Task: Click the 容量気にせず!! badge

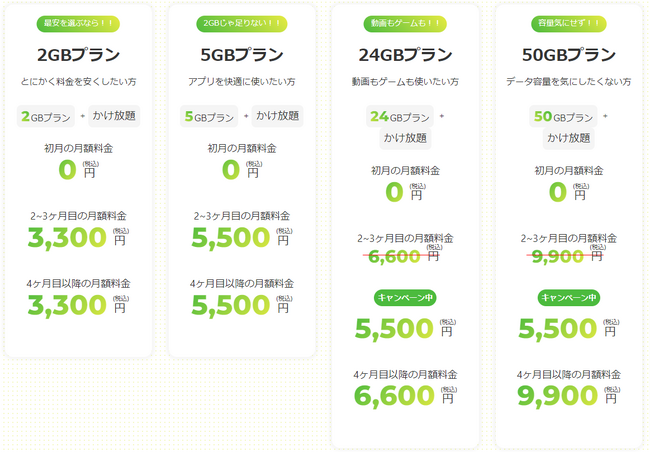Action: point(568,22)
